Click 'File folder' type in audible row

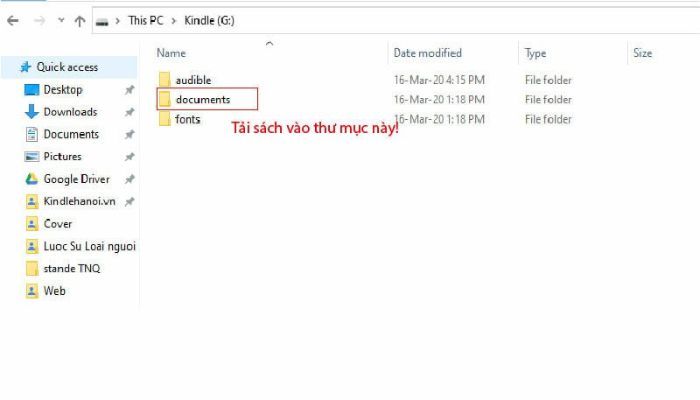pos(548,80)
